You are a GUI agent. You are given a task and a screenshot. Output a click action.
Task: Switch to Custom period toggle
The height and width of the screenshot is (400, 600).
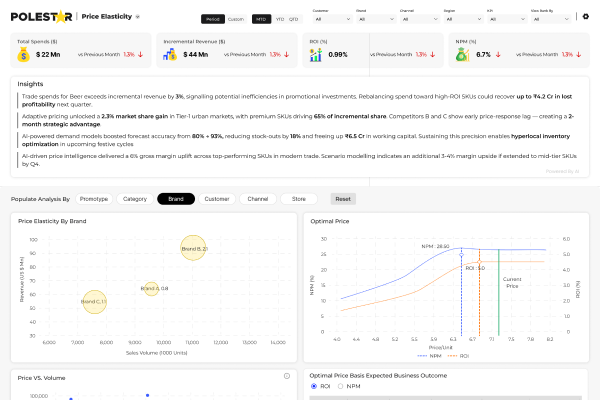[235, 19]
